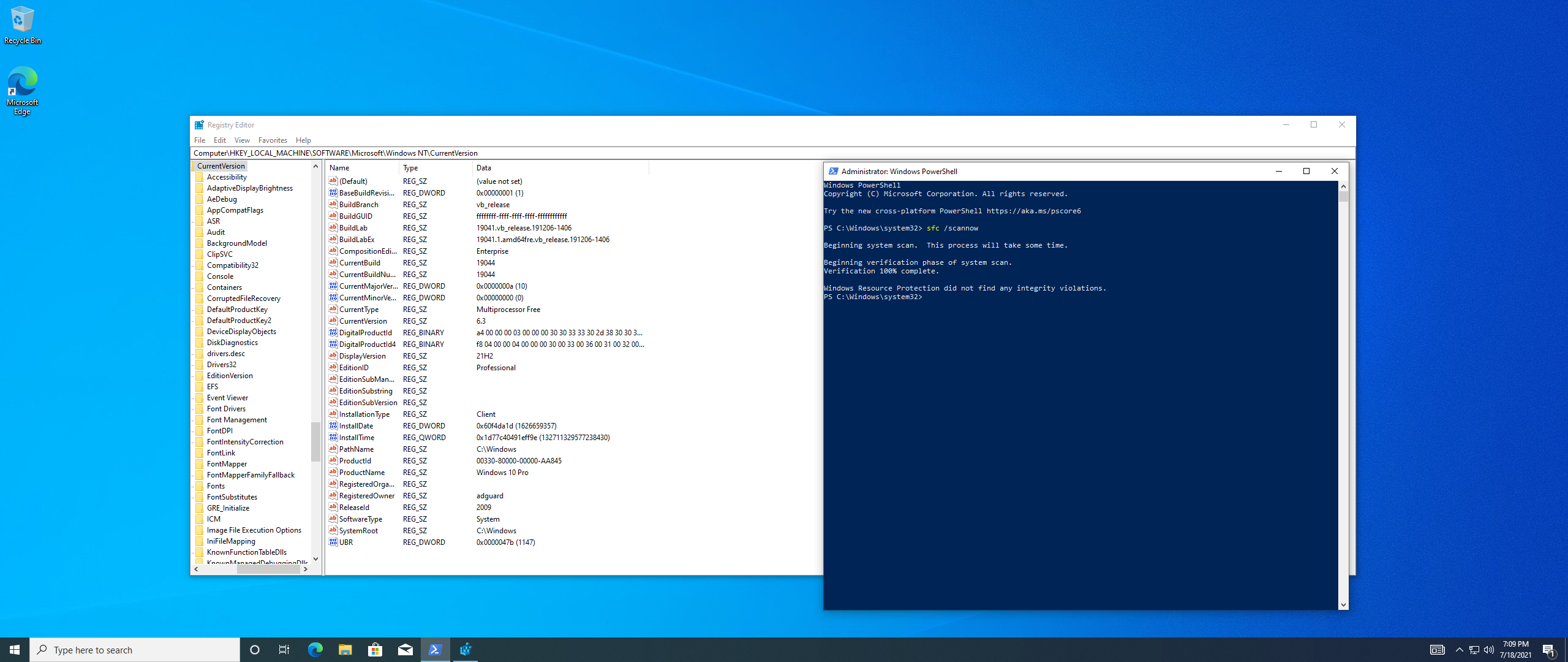Open the Edit menu in Registry Editor
1568x662 pixels.
pos(219,140)
